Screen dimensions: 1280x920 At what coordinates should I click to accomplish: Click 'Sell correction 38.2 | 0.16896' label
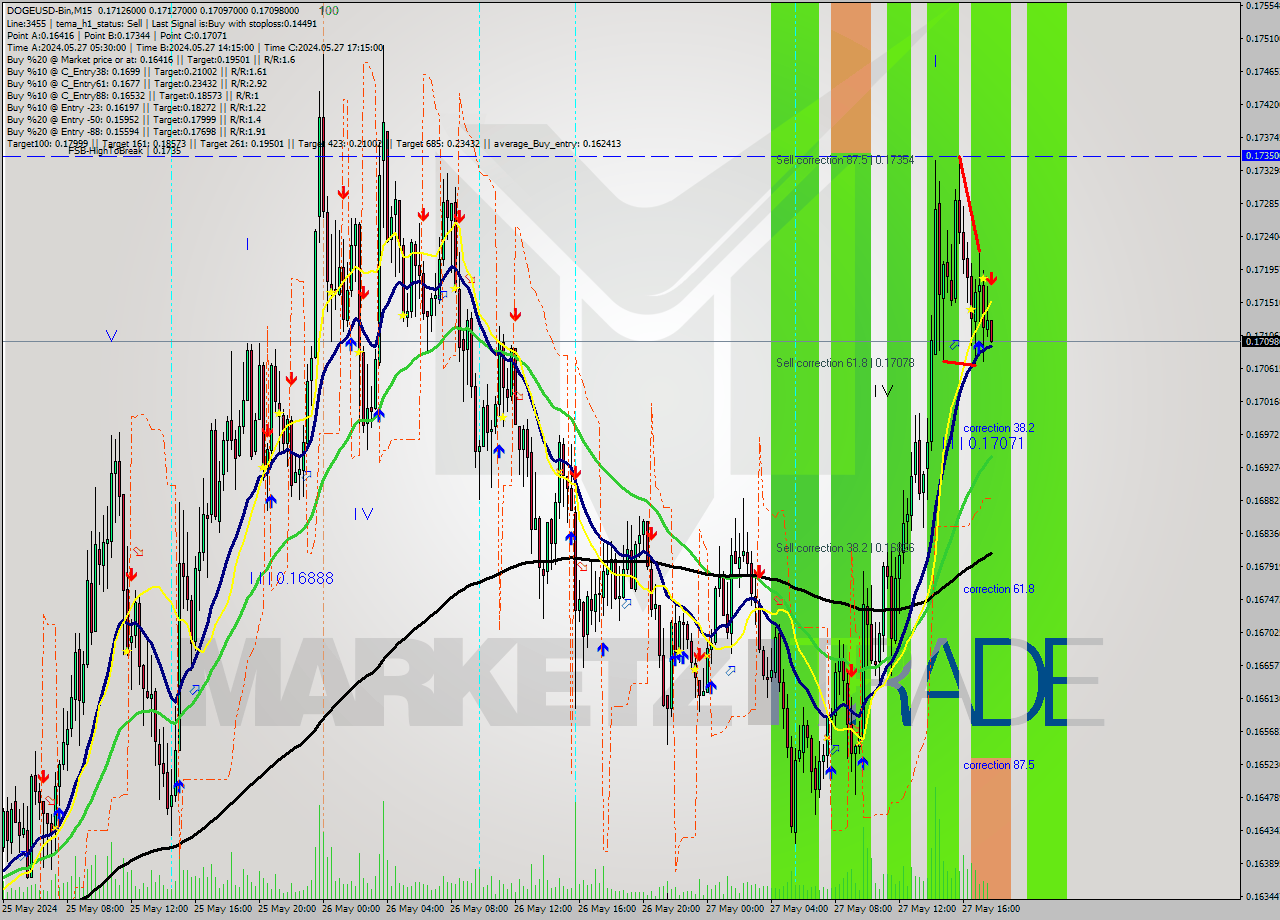845,548
